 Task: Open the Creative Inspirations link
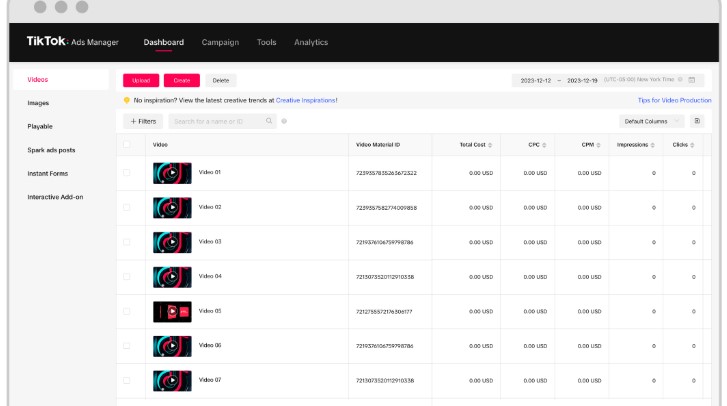[x=306, y=100]
